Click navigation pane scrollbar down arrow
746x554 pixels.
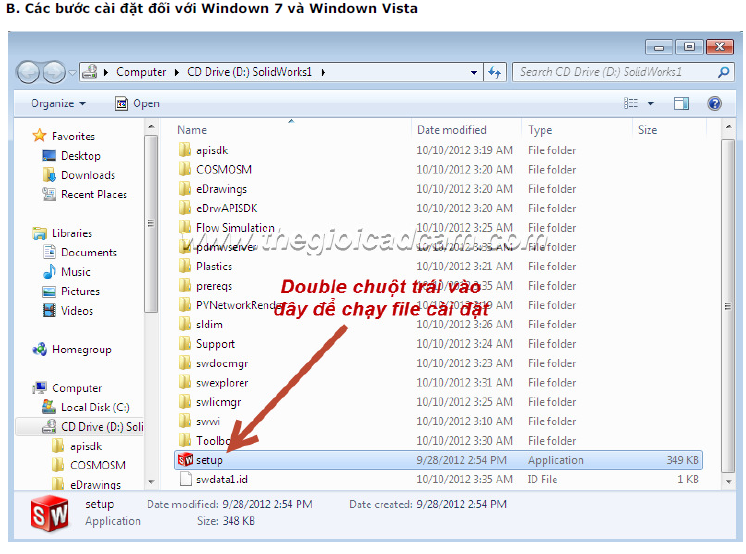pyautogui.click(x=151, y=482)
